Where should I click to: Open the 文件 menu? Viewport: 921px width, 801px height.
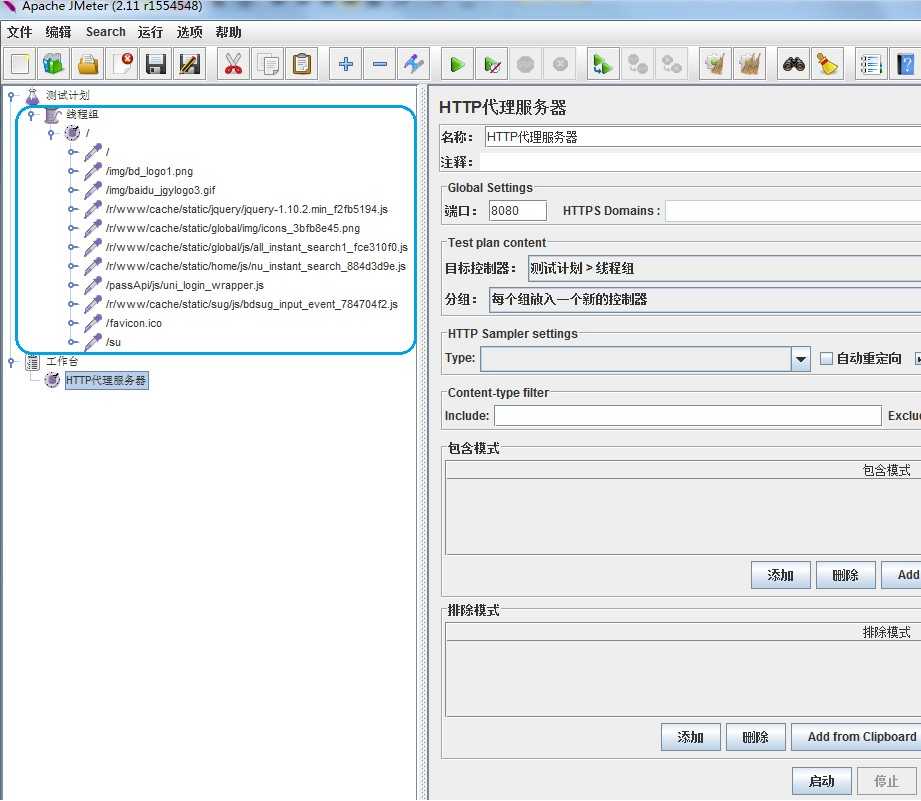click(19, 32)
